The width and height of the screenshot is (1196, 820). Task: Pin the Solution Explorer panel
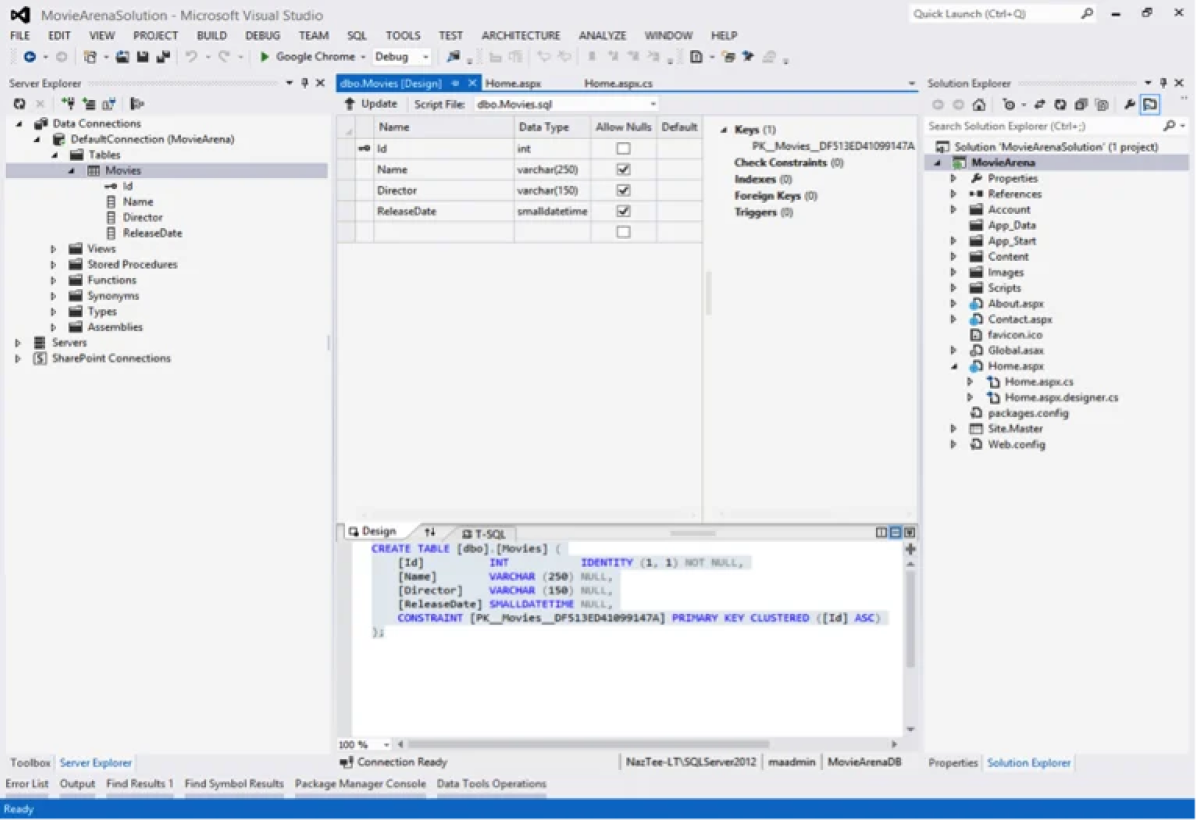point(1163,82)
